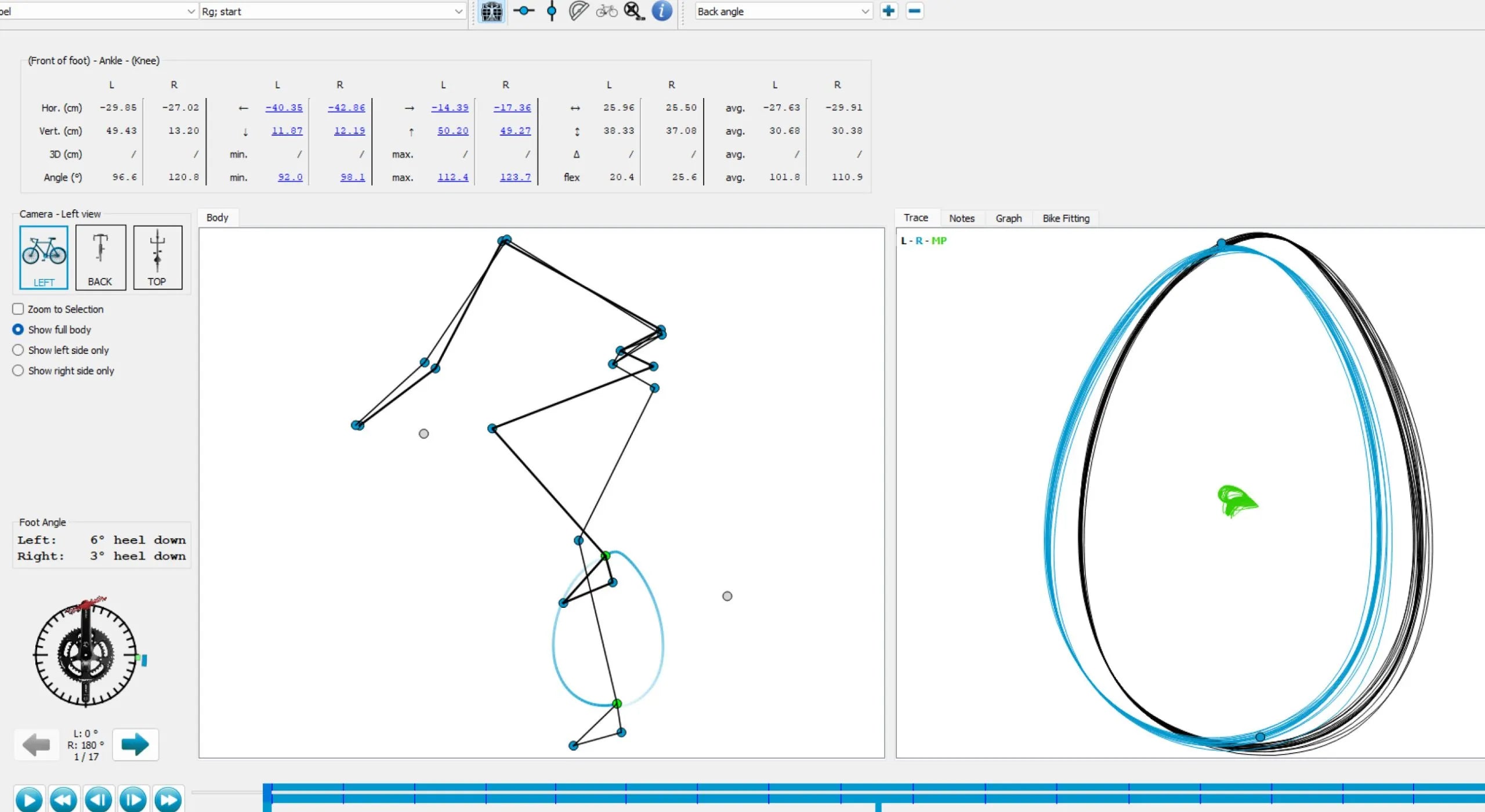
Task: Click the blue minus remove button
Action: tap(914, 11)
